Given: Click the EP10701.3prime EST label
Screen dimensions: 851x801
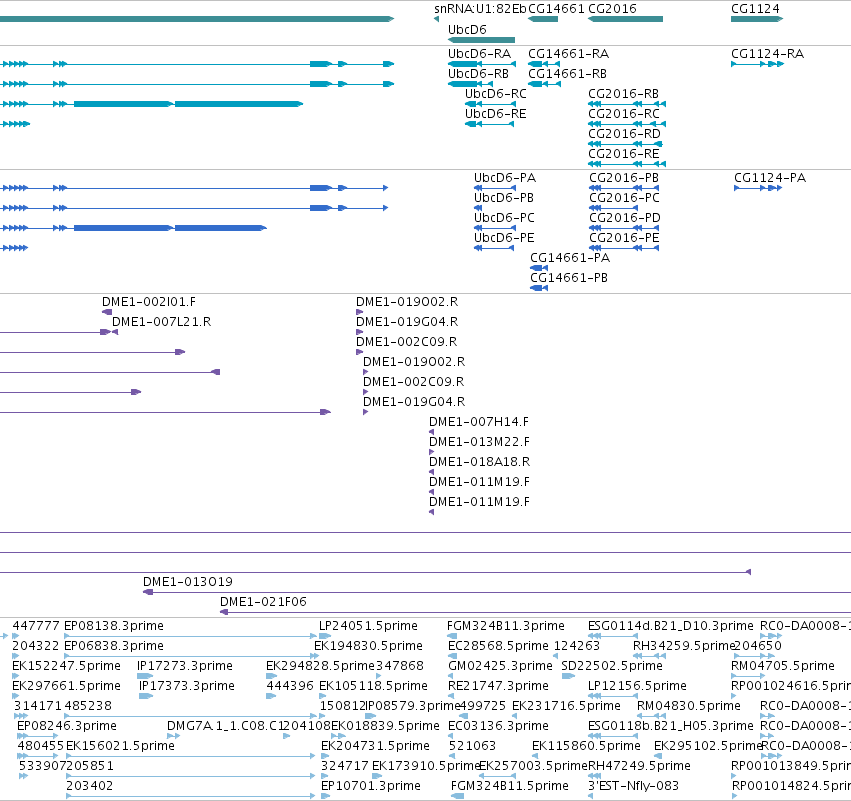Looking at the screenshot, I should 371,786.
